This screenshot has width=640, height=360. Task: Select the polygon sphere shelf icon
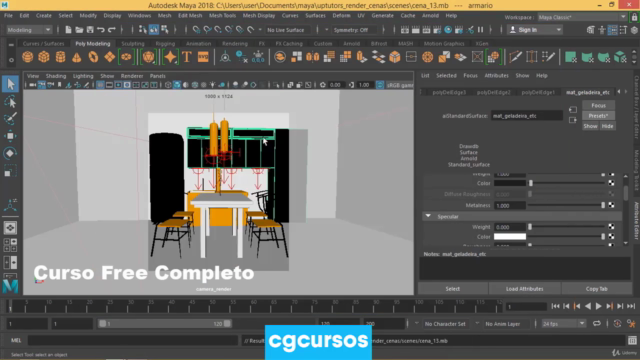pyautogui.click(x=27, y=57)
